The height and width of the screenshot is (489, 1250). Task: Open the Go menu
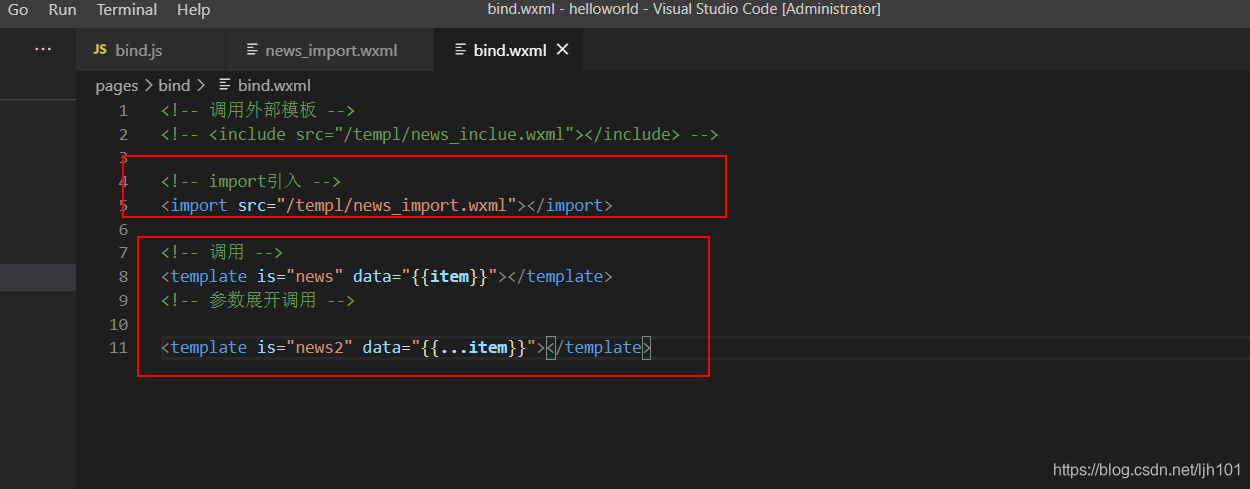coord(18,10)
